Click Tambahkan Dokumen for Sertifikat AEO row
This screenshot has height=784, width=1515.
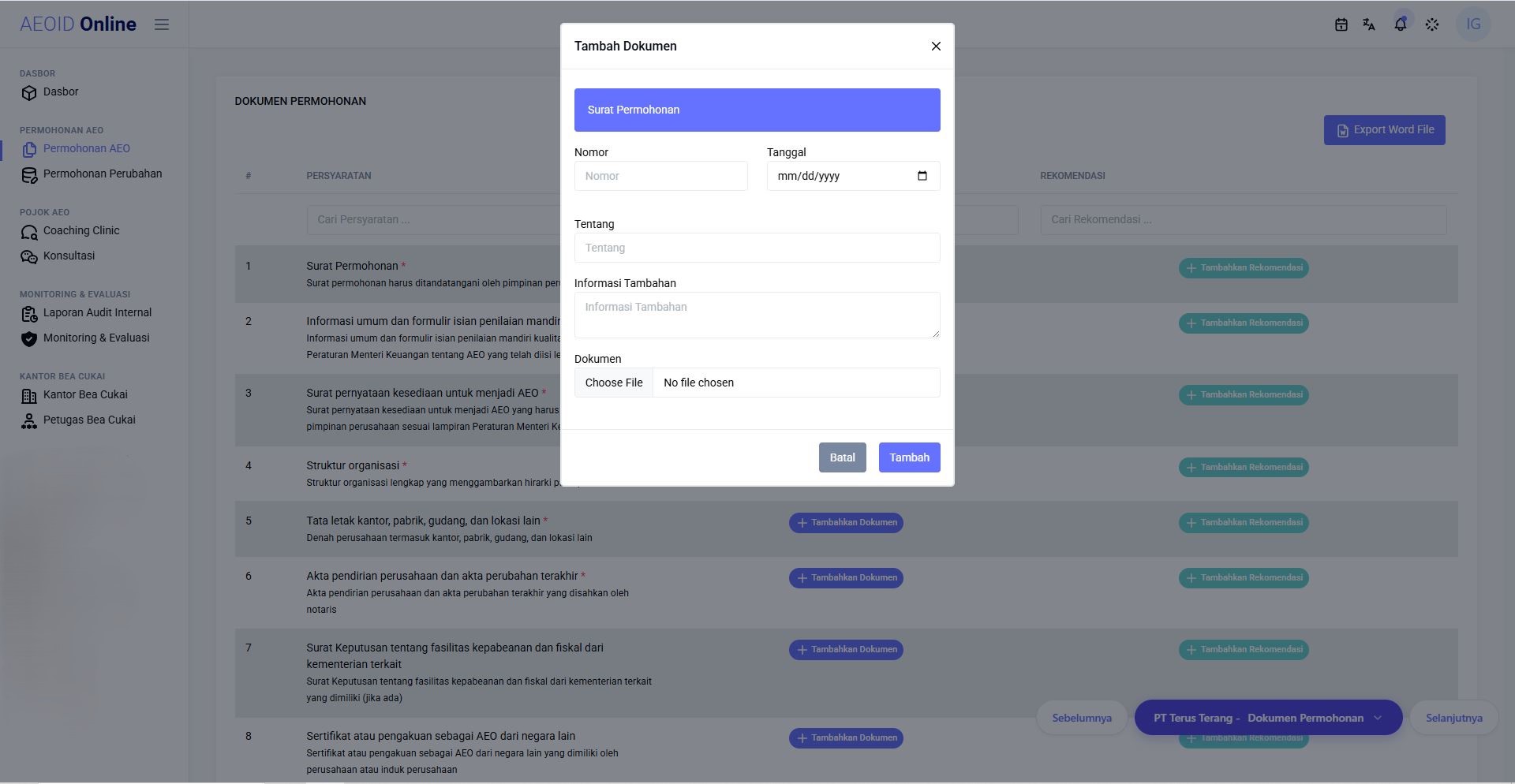(846, 738)
